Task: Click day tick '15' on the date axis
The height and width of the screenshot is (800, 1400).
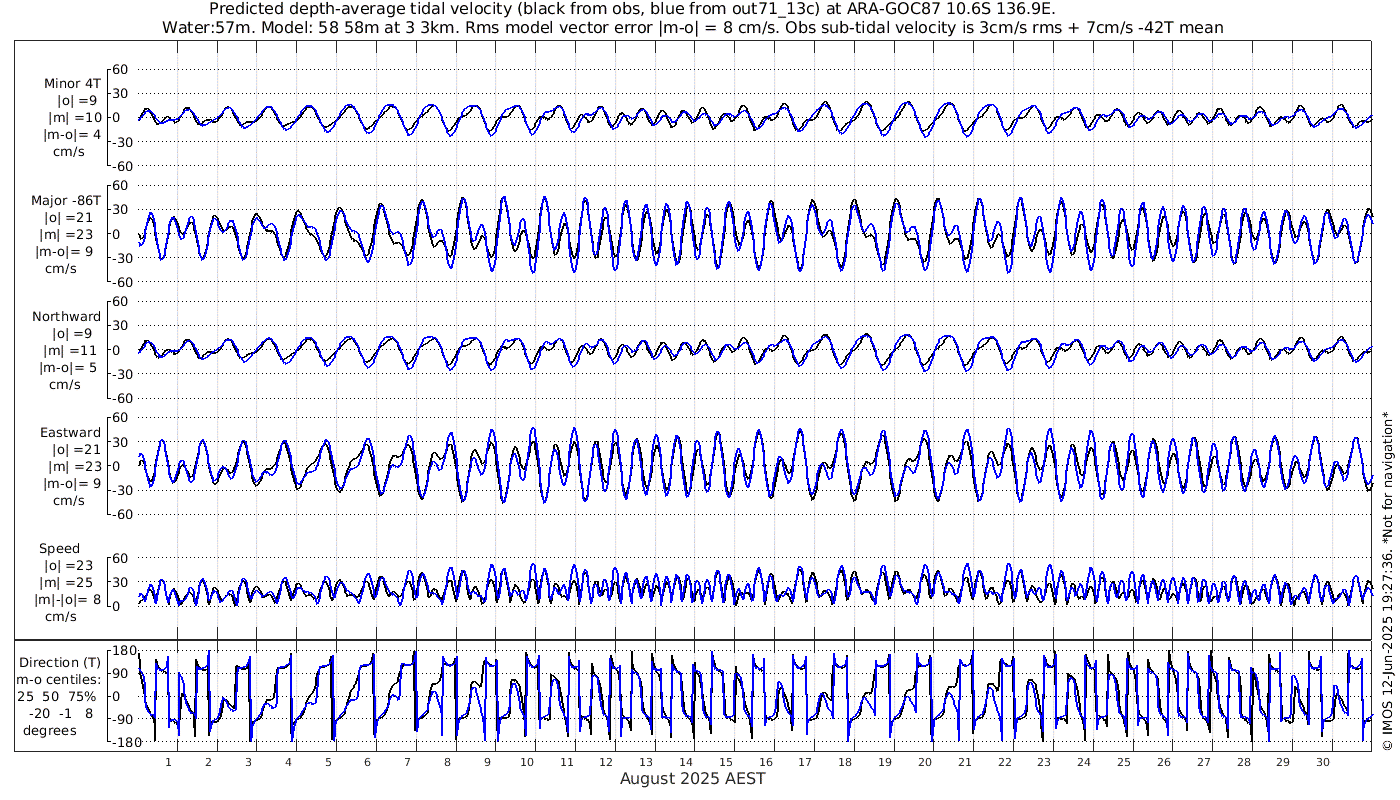Action: [726, 762]
